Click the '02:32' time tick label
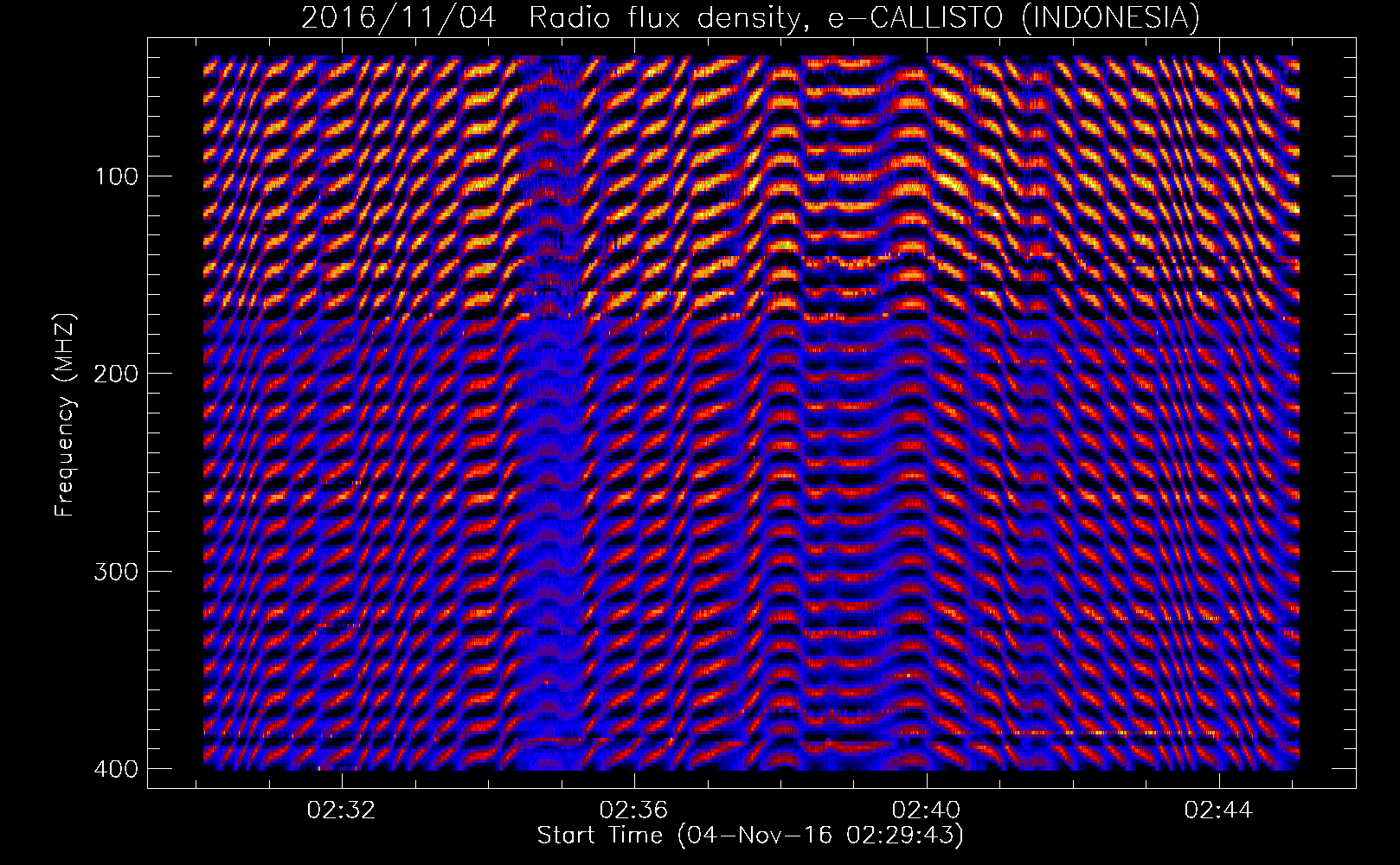 coord(342,811)
